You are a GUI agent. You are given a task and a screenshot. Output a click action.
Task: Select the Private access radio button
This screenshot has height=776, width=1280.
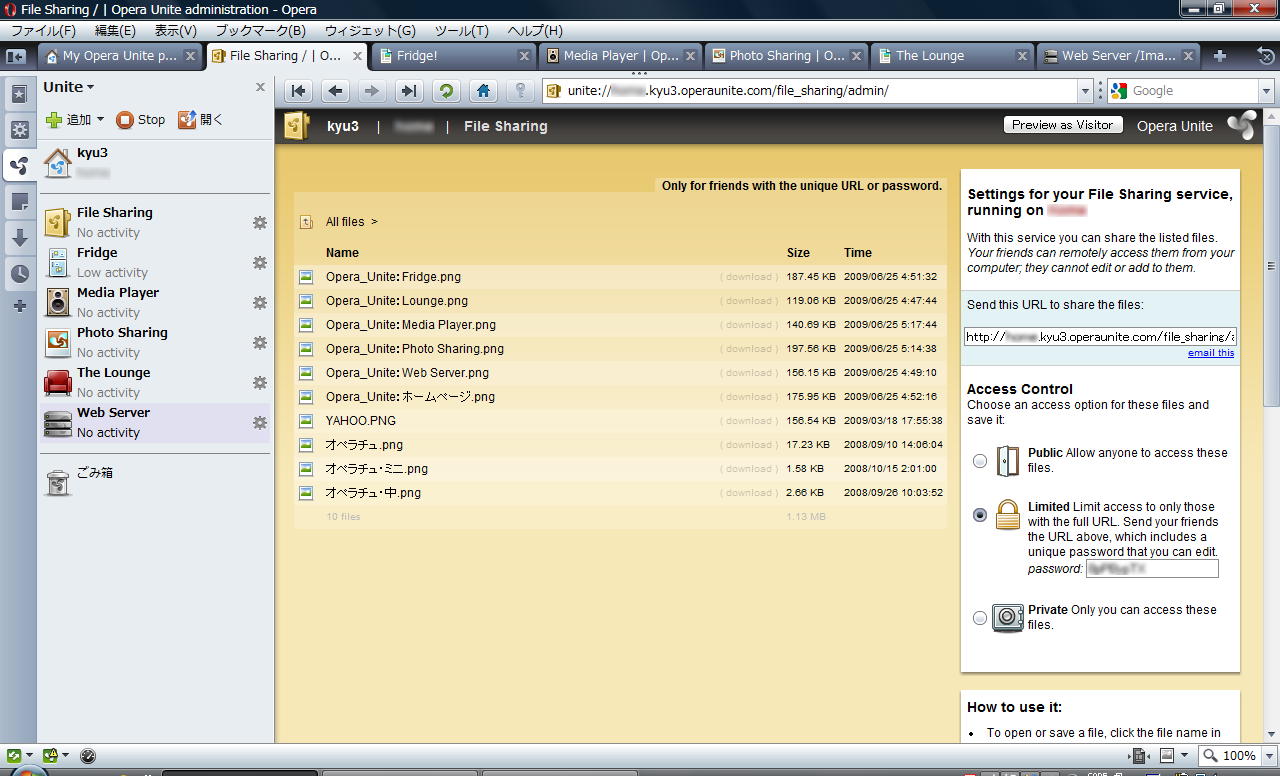[980, 618]
